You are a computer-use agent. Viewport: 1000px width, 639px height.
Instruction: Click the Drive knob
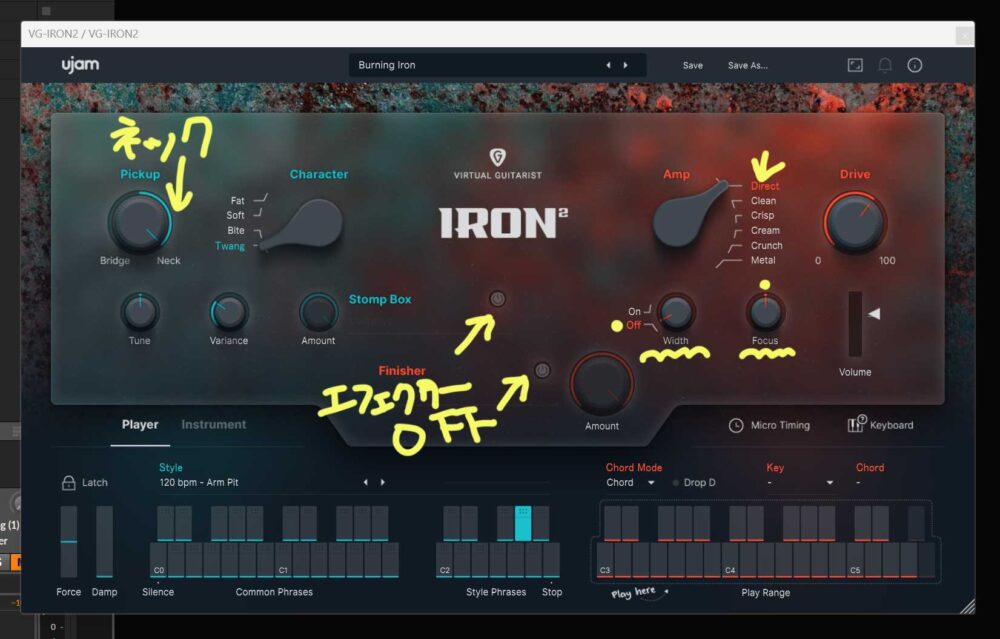[x=855, y=222]
